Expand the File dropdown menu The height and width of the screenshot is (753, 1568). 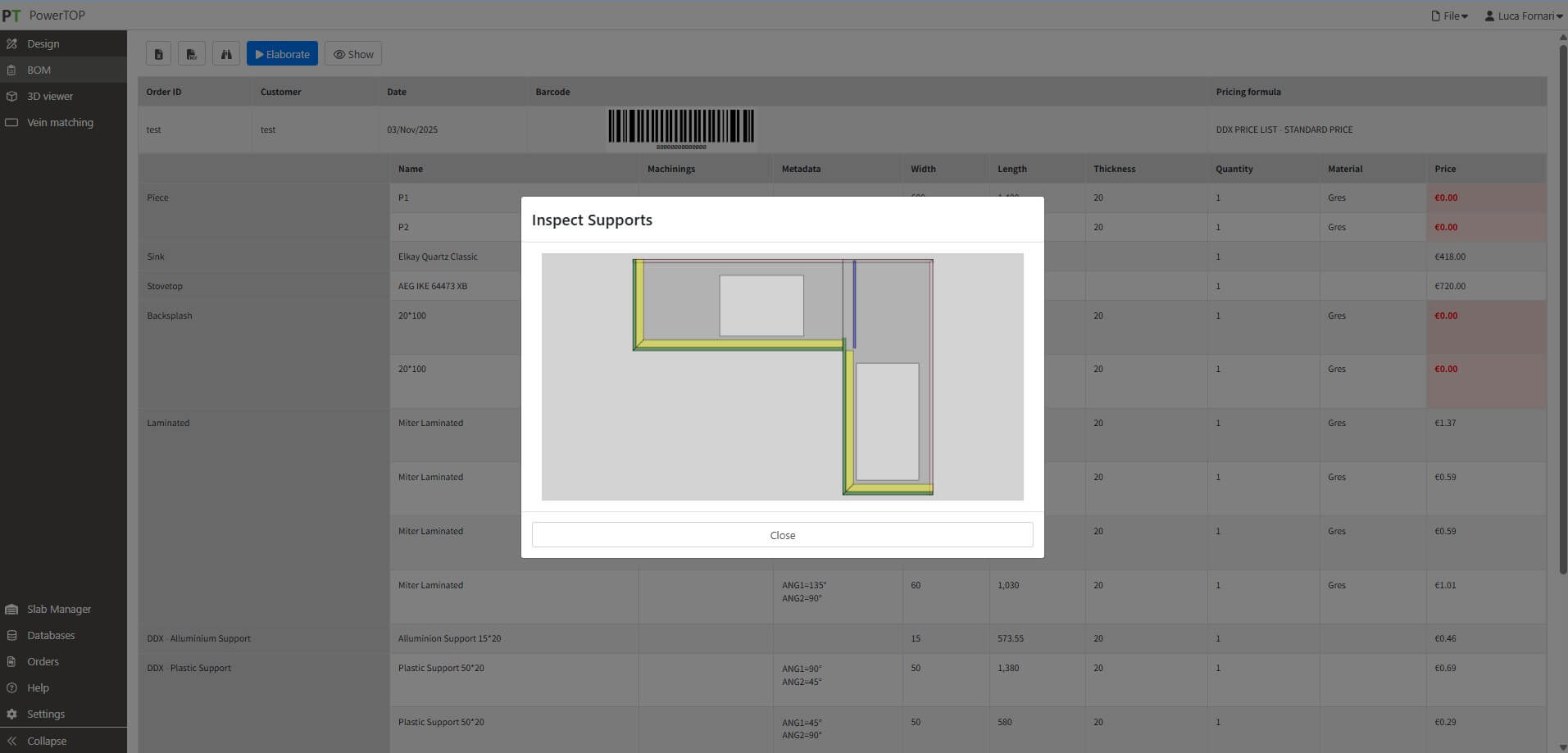coord(1449,16)
